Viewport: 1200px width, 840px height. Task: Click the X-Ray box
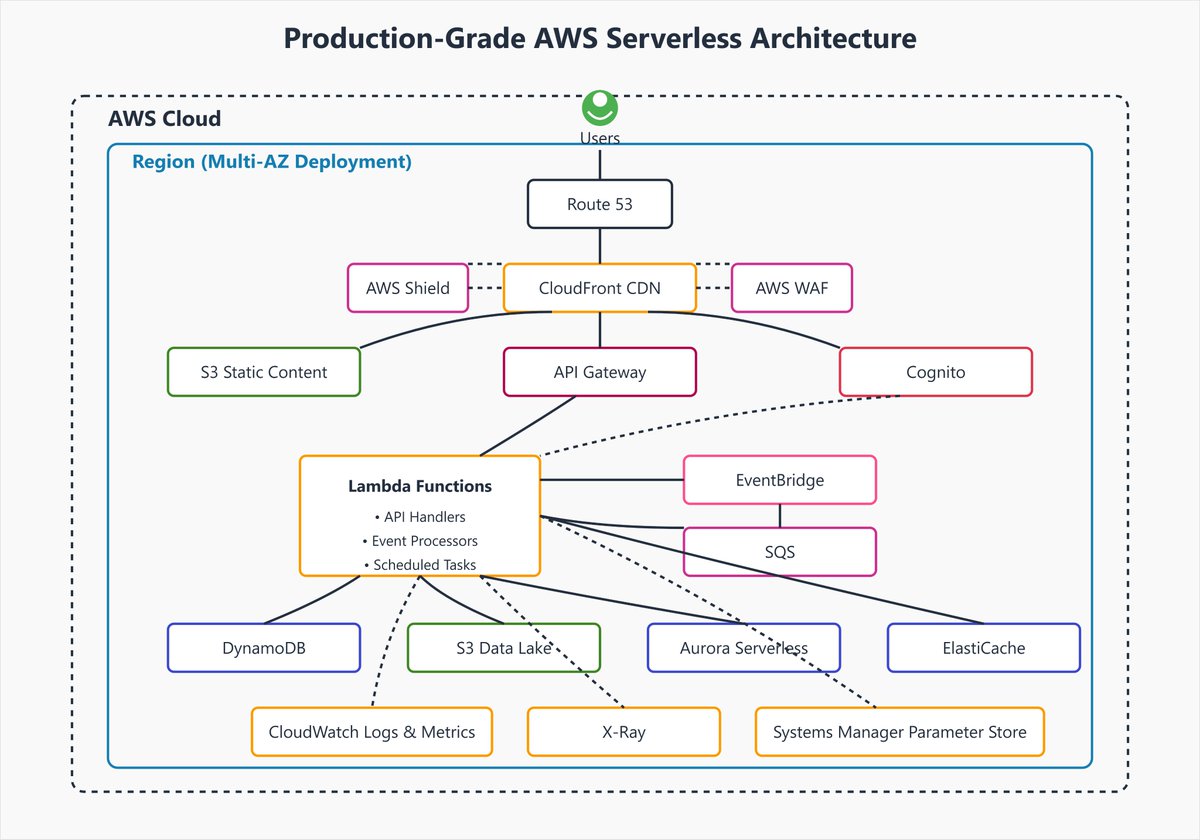pyautogui.click(x=624, y=732)
